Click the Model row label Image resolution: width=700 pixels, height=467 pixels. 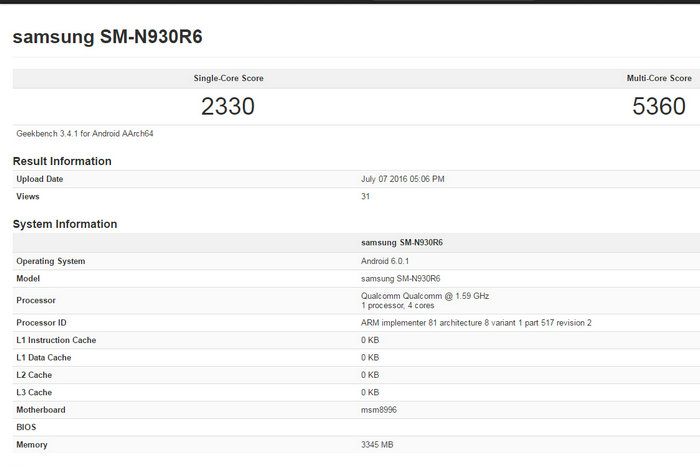coord(28,279)
